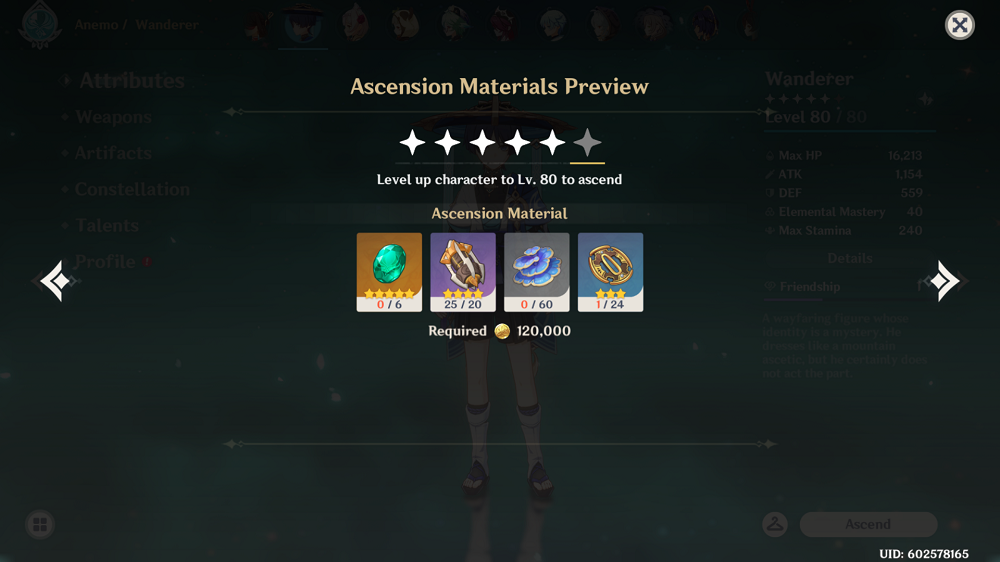
Task: Open the golden handguard material 1/24
Action: coord(610,272)
